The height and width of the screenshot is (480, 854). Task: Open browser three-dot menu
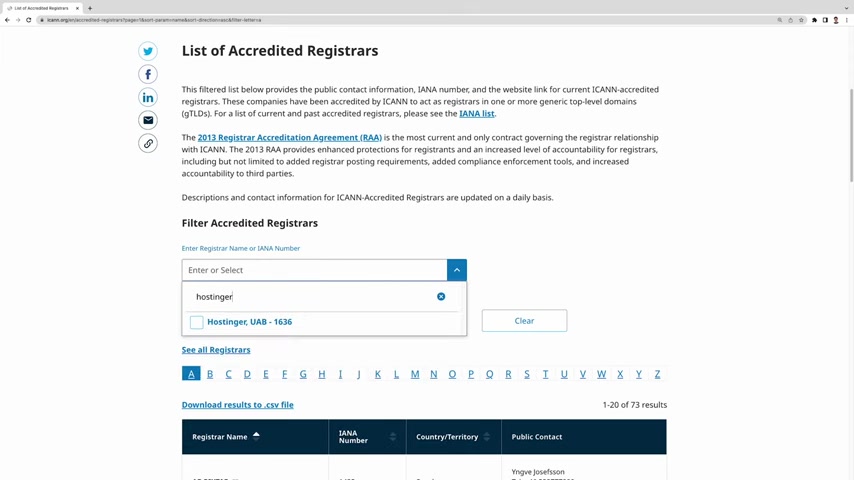(847, 20)
